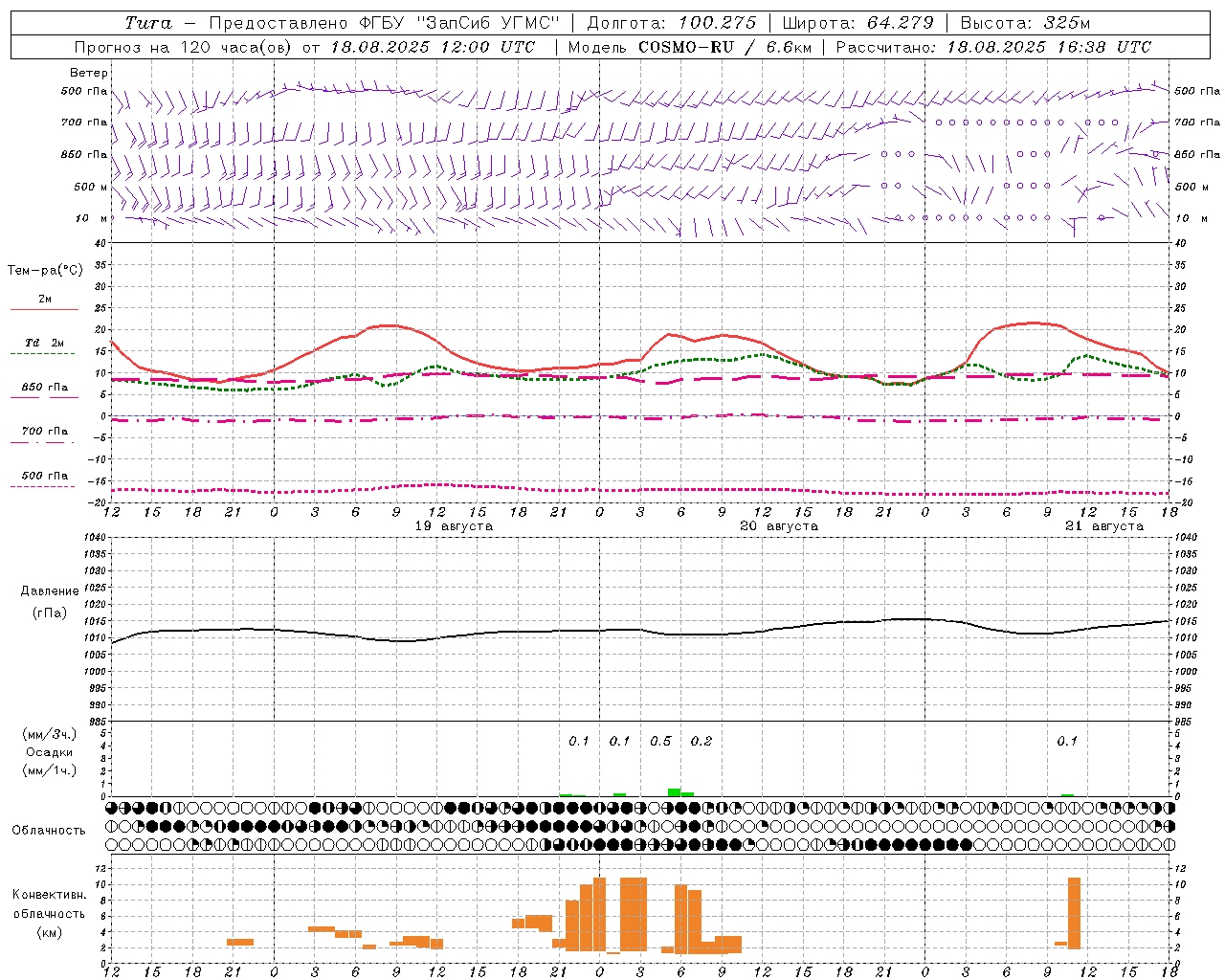Click the forecast start time 18.08.2025 12:00 UTC
Image resolution: width=1225 pixels, height=980 pixels.
click(x=434, y=47)
